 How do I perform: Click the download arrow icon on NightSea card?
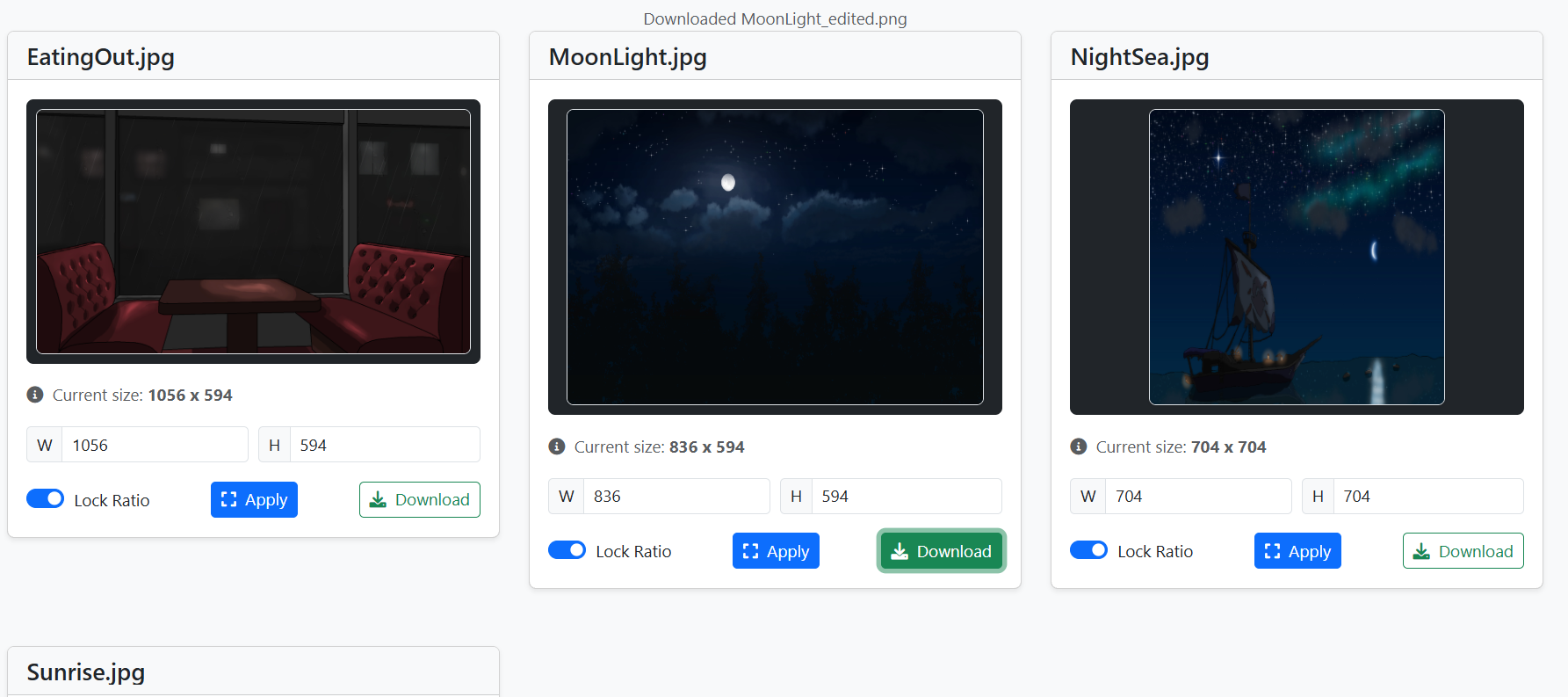point(1421,551)
